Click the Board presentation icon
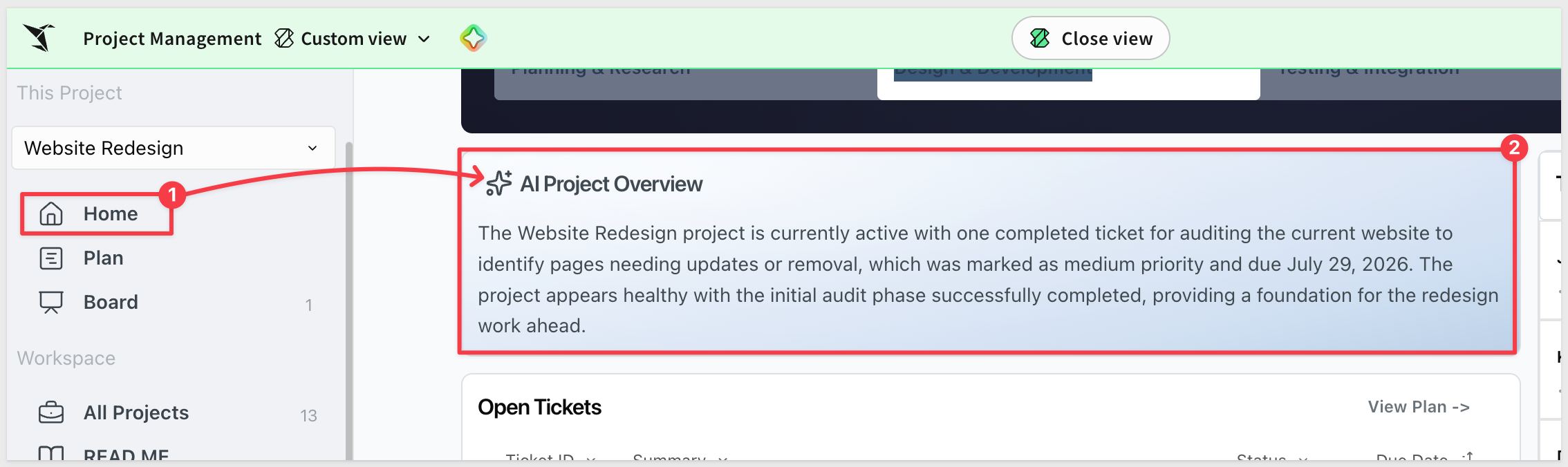This screenshot has width=1568, height=467. coord(51,303)
